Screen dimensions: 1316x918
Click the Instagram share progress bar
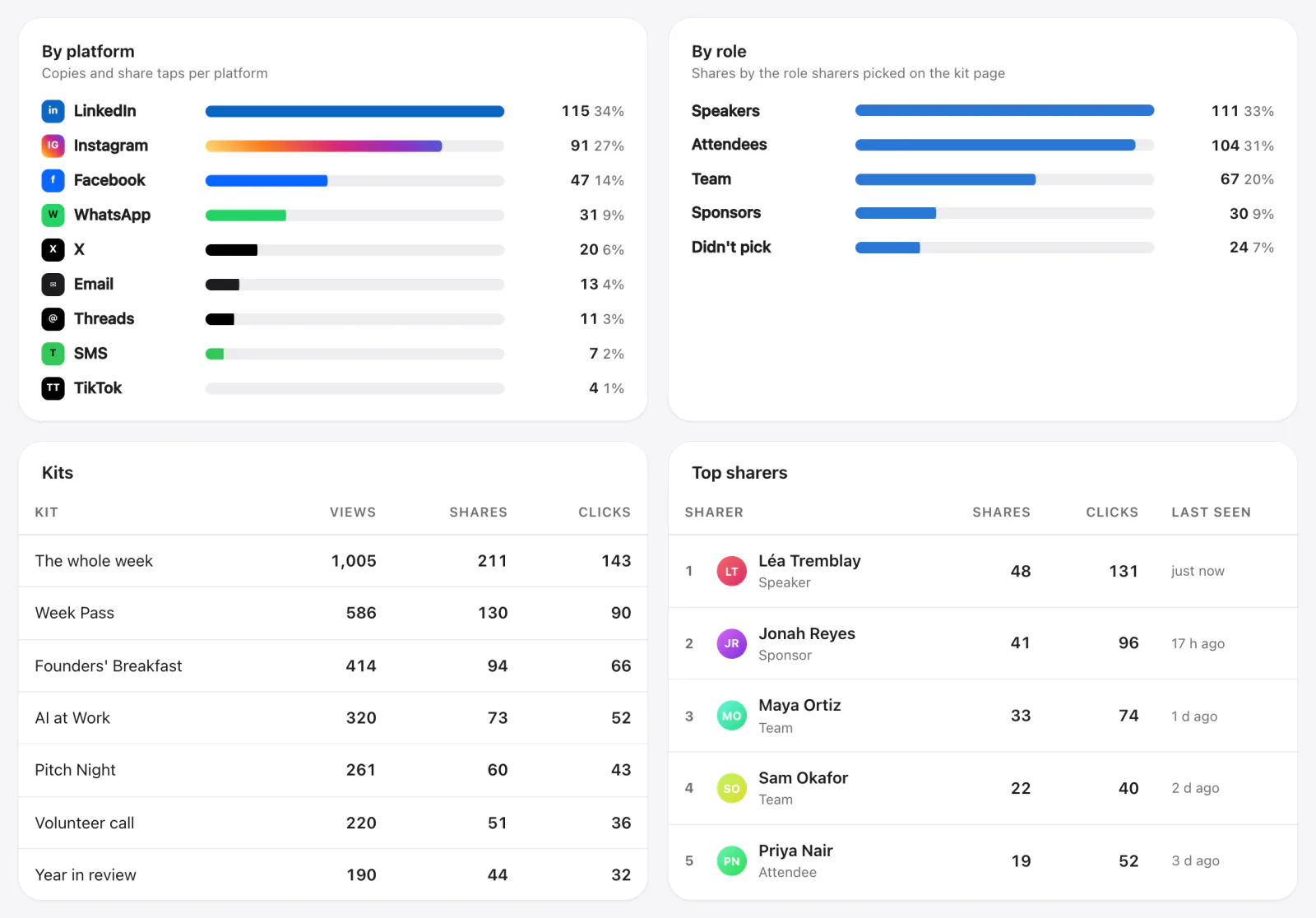click(x=354, y=146)
